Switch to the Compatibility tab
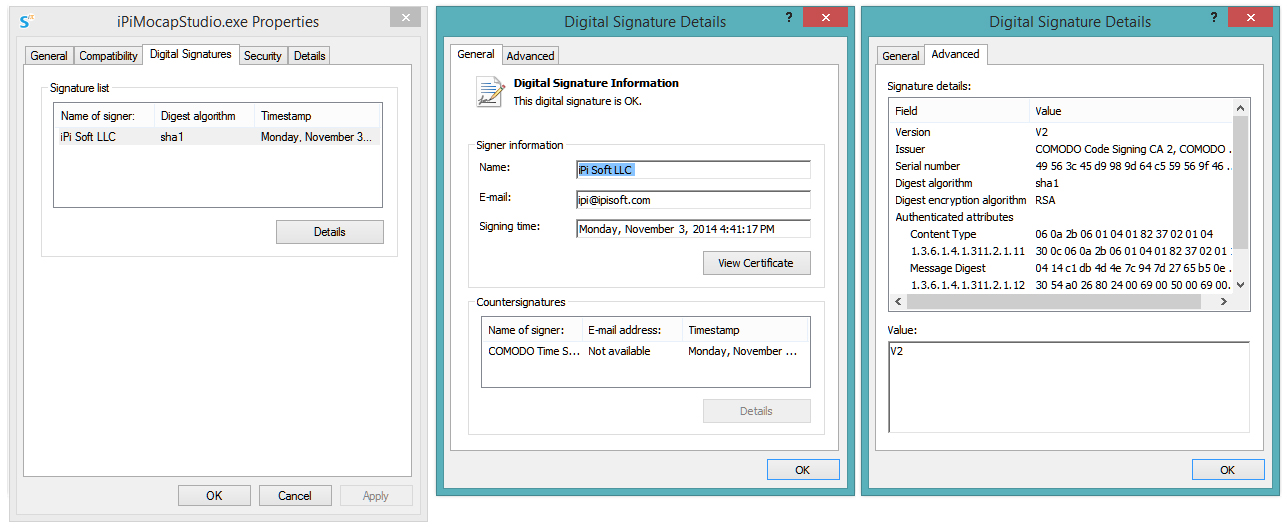Screen dimensions: 1287x532 108,56
